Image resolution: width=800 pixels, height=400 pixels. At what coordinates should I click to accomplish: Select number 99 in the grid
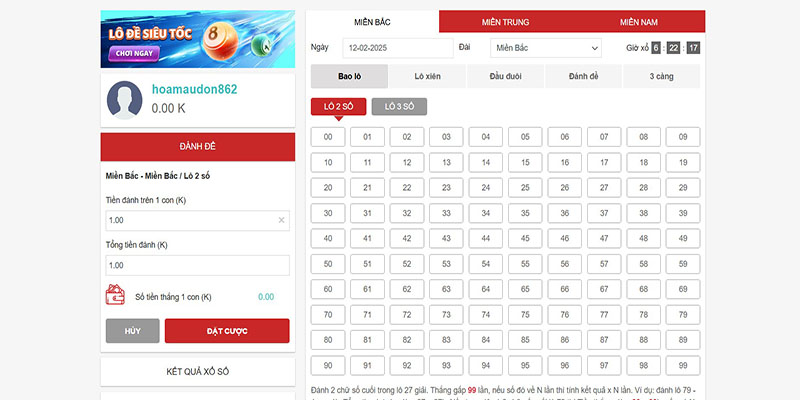pyautogui.click(x=683, y=365)
